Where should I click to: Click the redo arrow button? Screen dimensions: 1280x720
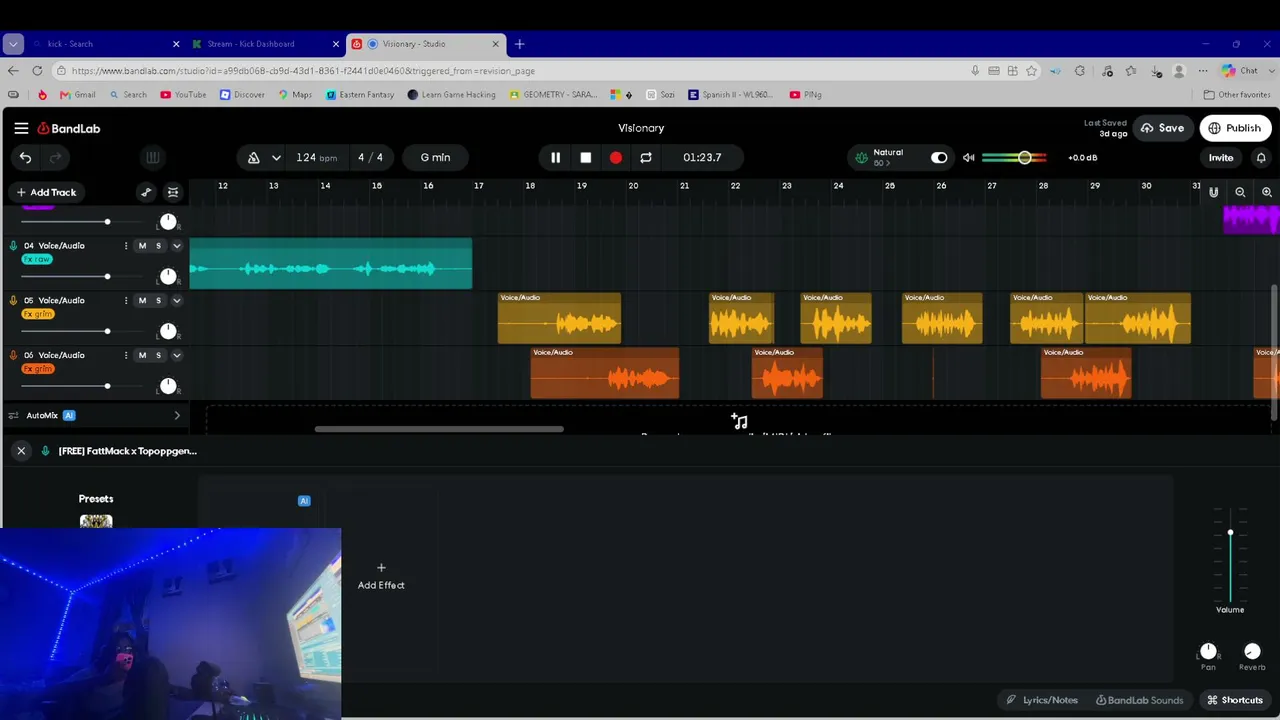(56, 157)
